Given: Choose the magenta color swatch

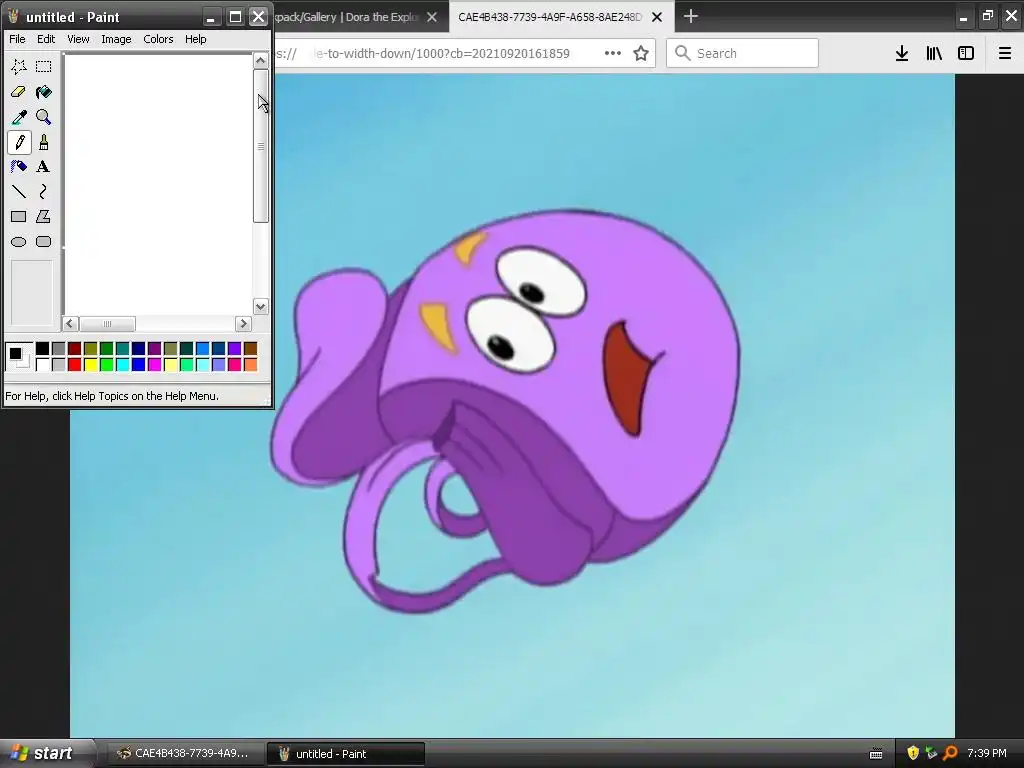Looking at the screenshot, I should (154, 364).
